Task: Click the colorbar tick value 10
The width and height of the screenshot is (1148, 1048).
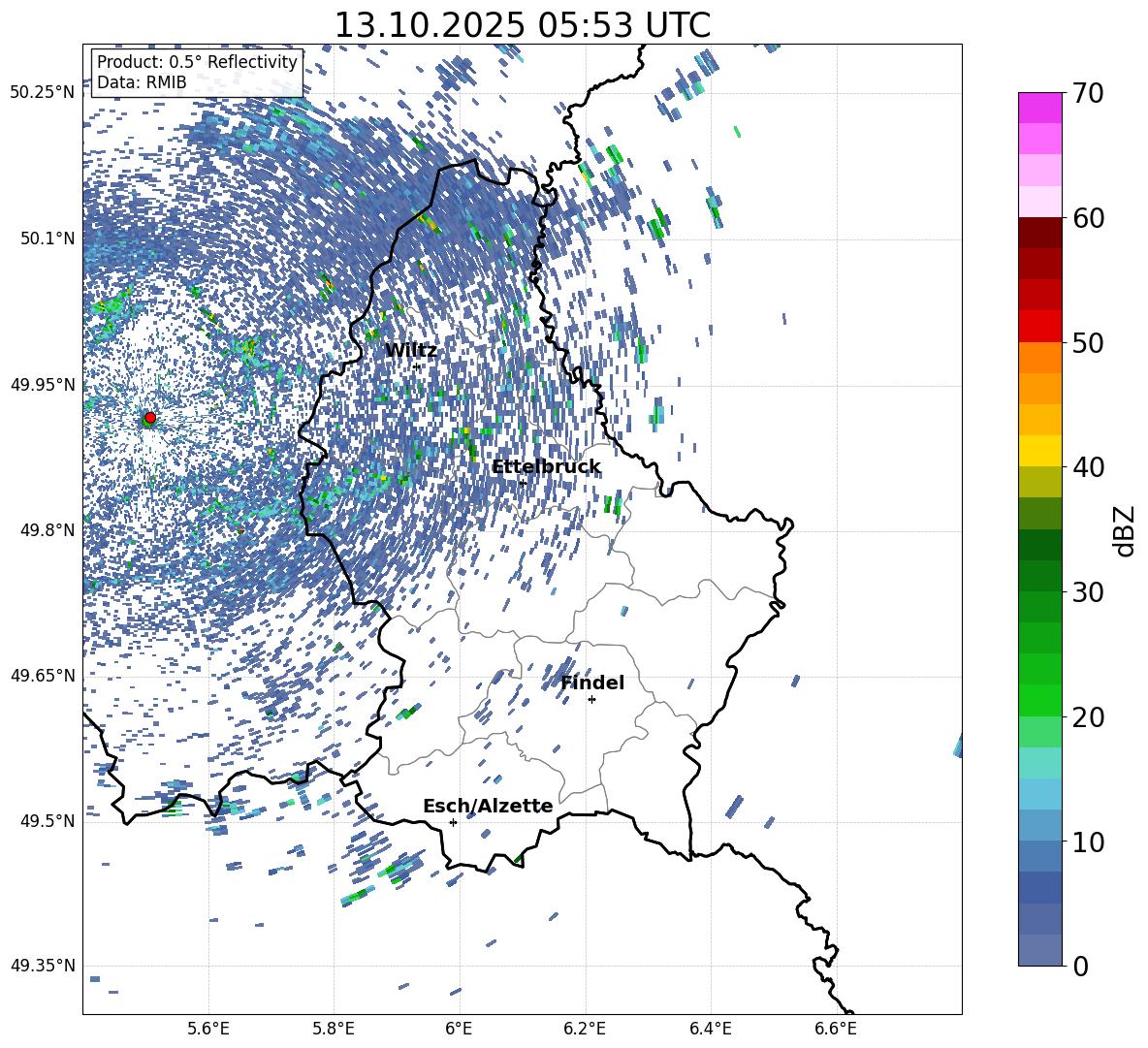Action: (x=1088, y=842)
